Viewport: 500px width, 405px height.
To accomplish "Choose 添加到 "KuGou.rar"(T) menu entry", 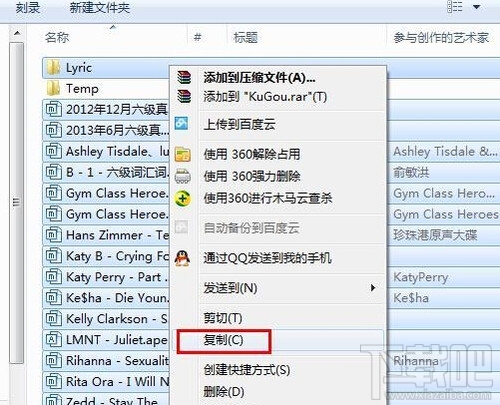I will [265, 97].
